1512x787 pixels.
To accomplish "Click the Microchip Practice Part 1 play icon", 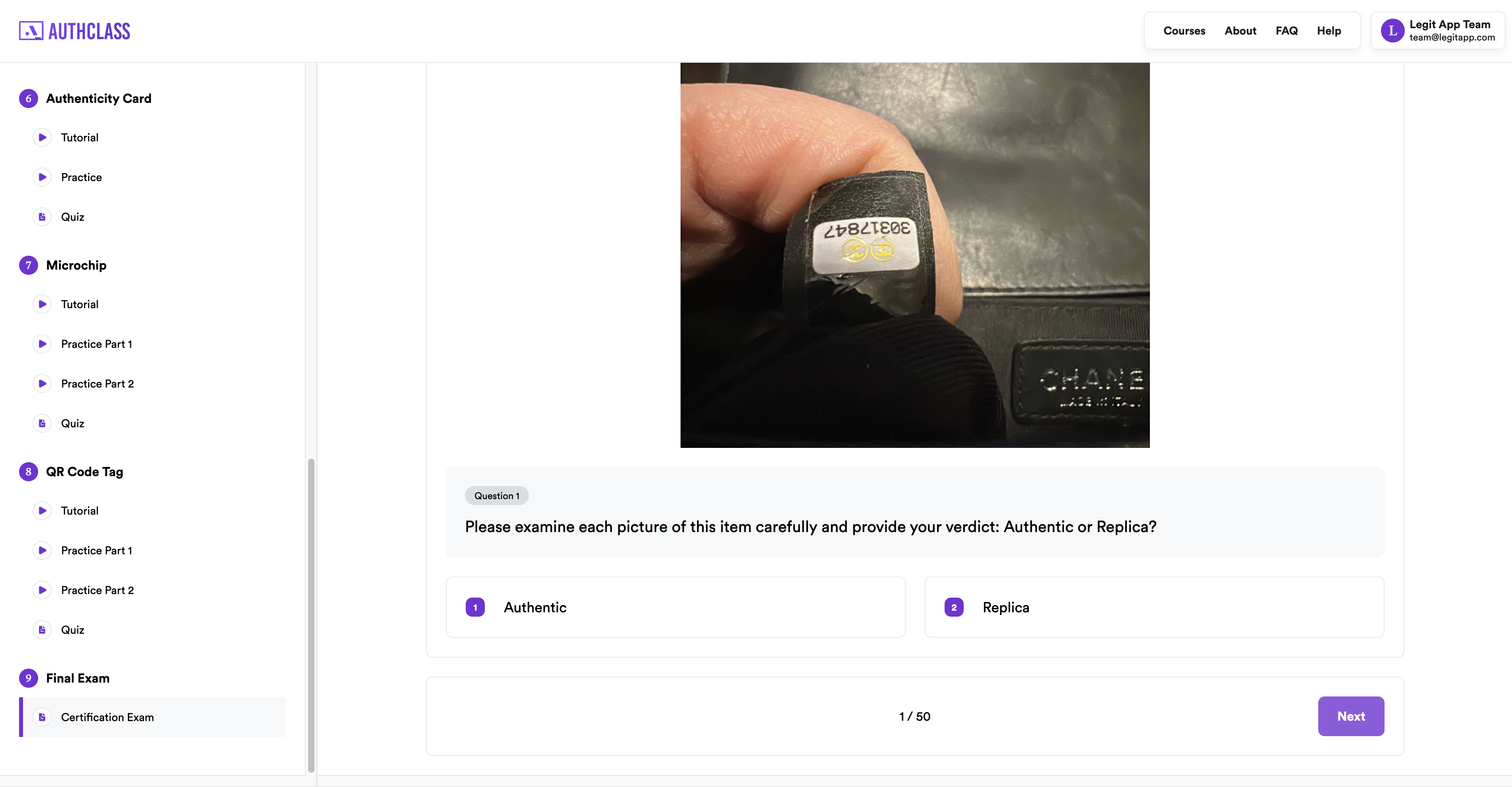I will pos(42,344).
